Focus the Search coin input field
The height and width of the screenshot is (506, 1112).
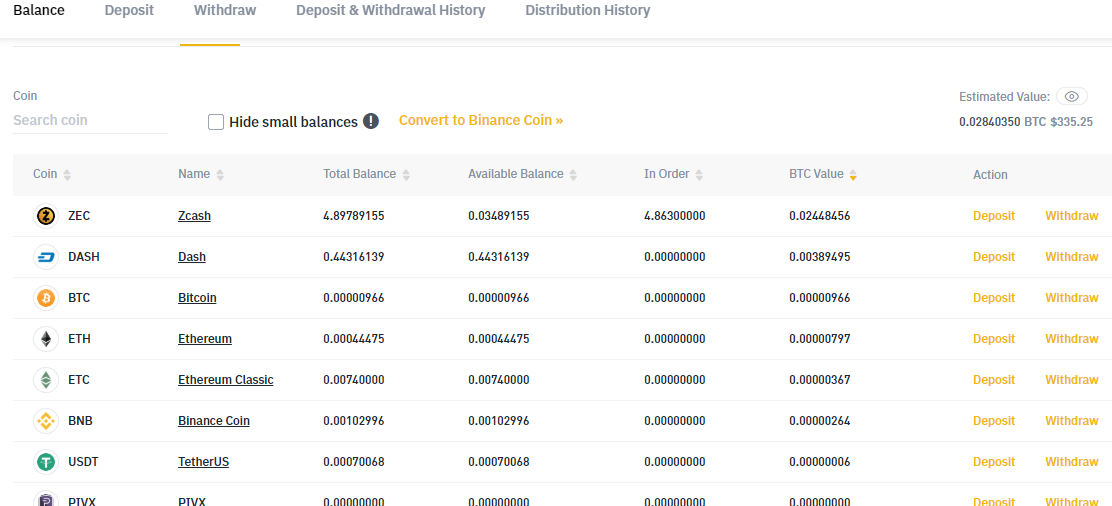click(90, 120)
